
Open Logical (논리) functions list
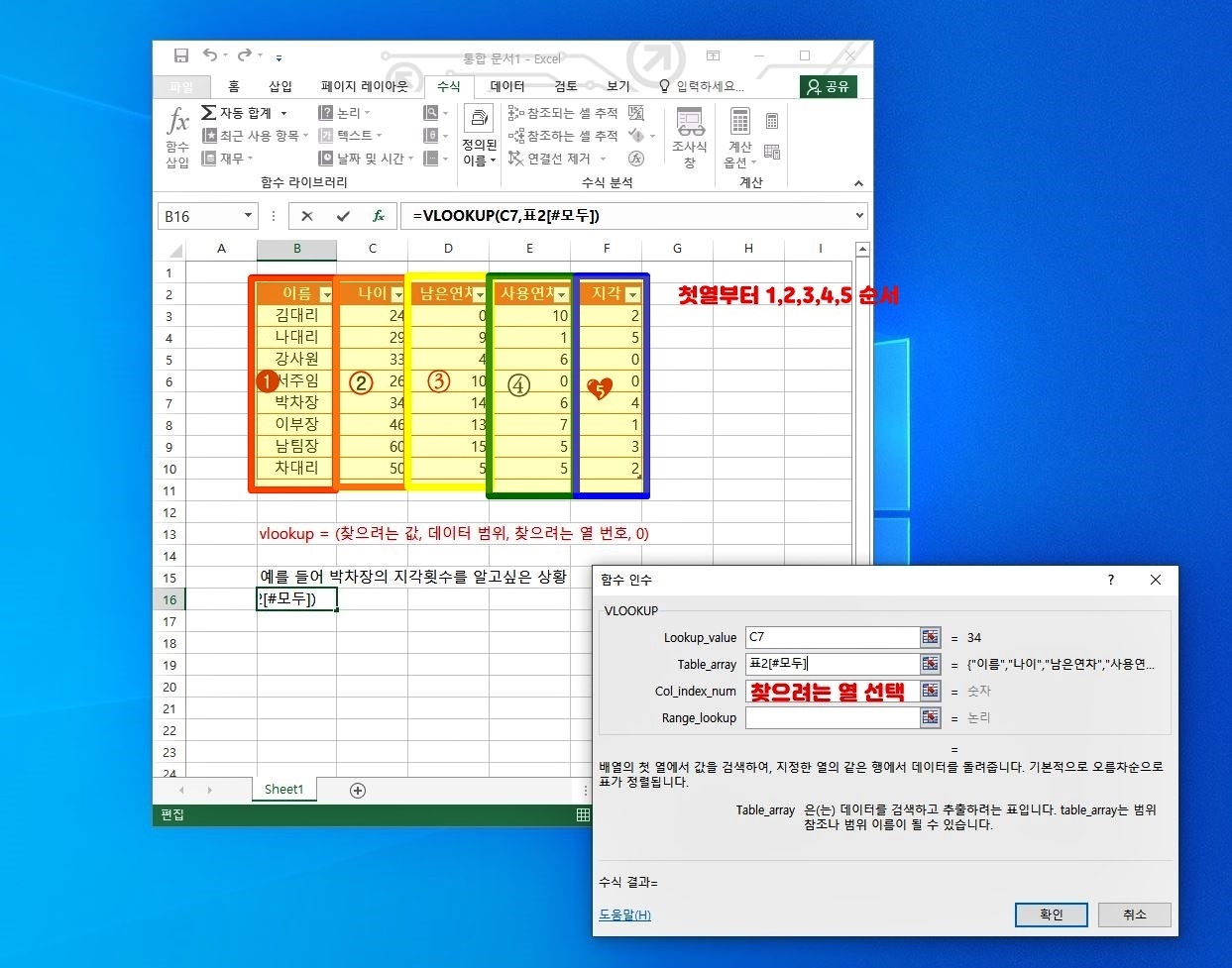[344, 113]
